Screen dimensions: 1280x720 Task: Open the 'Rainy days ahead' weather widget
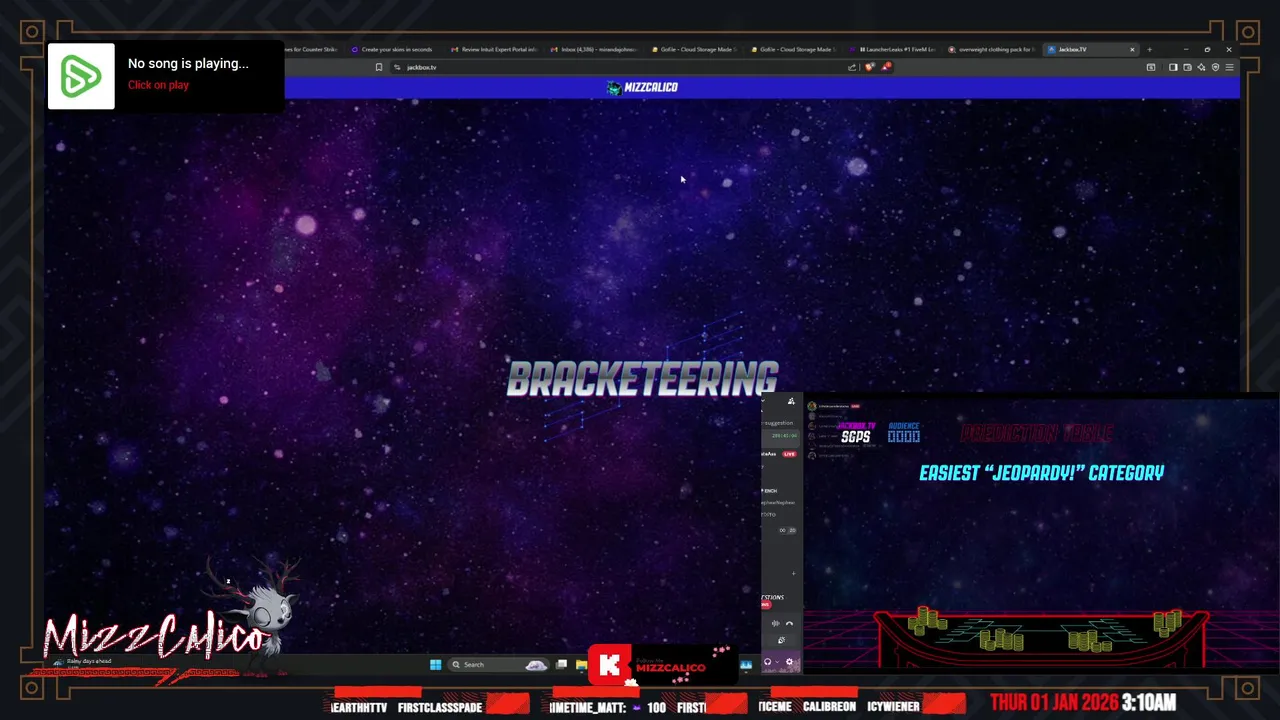click(84, 663)
